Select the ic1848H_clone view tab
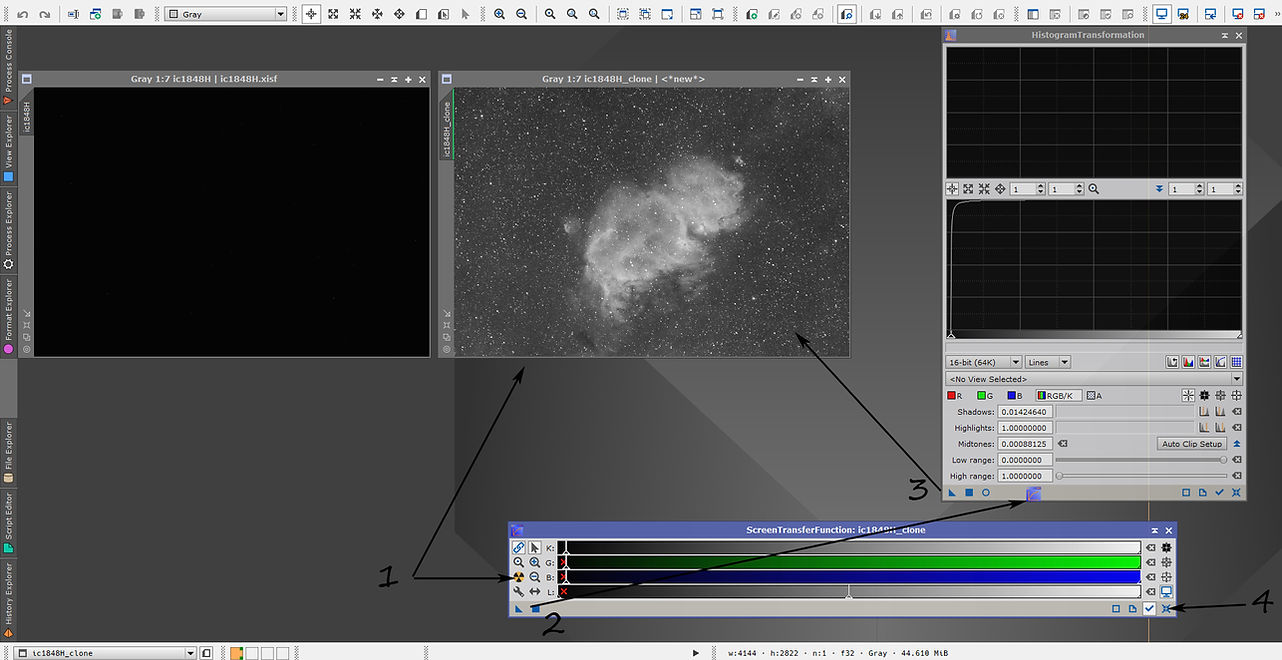 pos(446,128)
